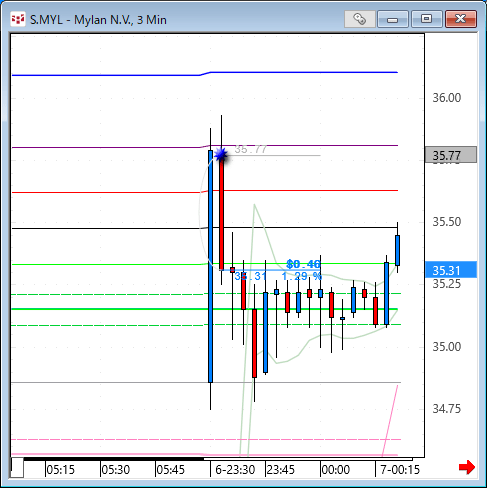Click the 35.50 price scale value

(x=447, y=222)
